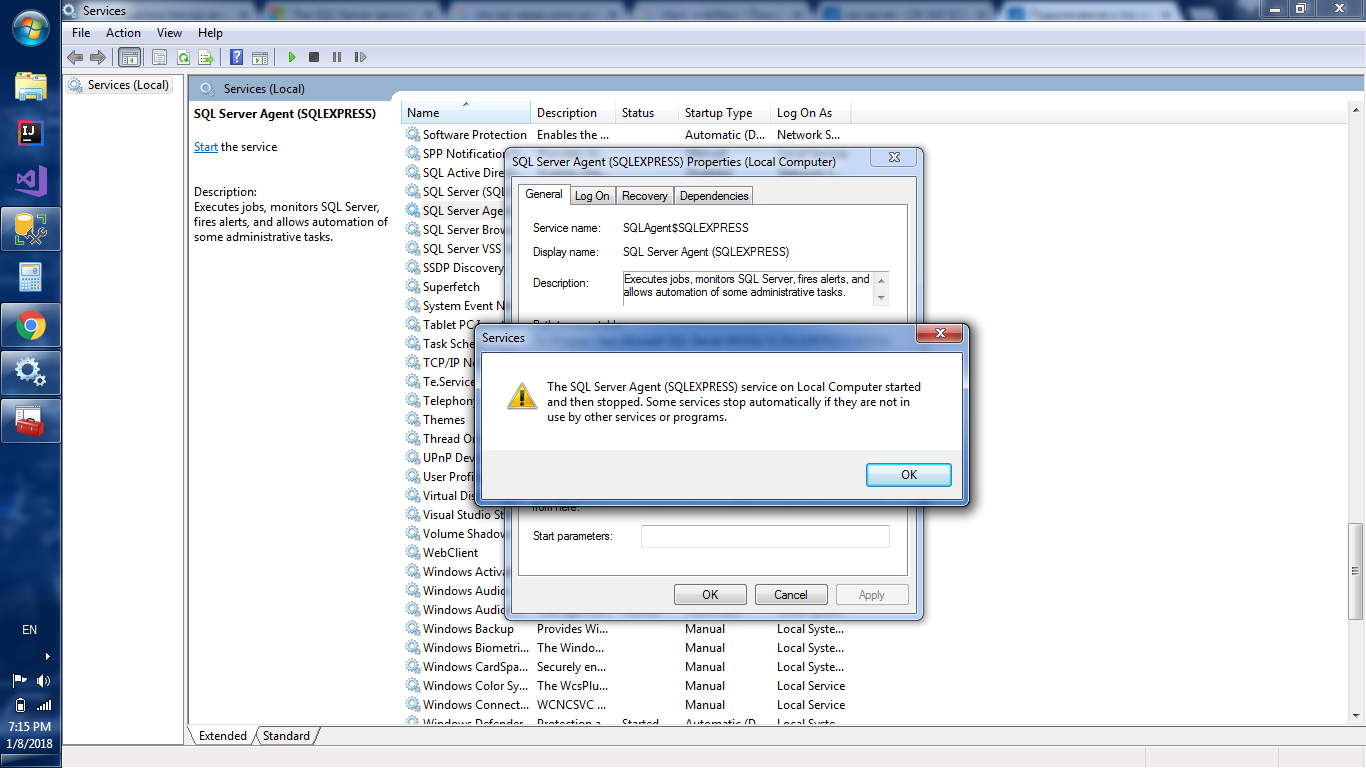The image size is (1366, 768).
Task: Click the services list scroll-up arrow
Action: pyautogui.click(x=1356, y=109)
